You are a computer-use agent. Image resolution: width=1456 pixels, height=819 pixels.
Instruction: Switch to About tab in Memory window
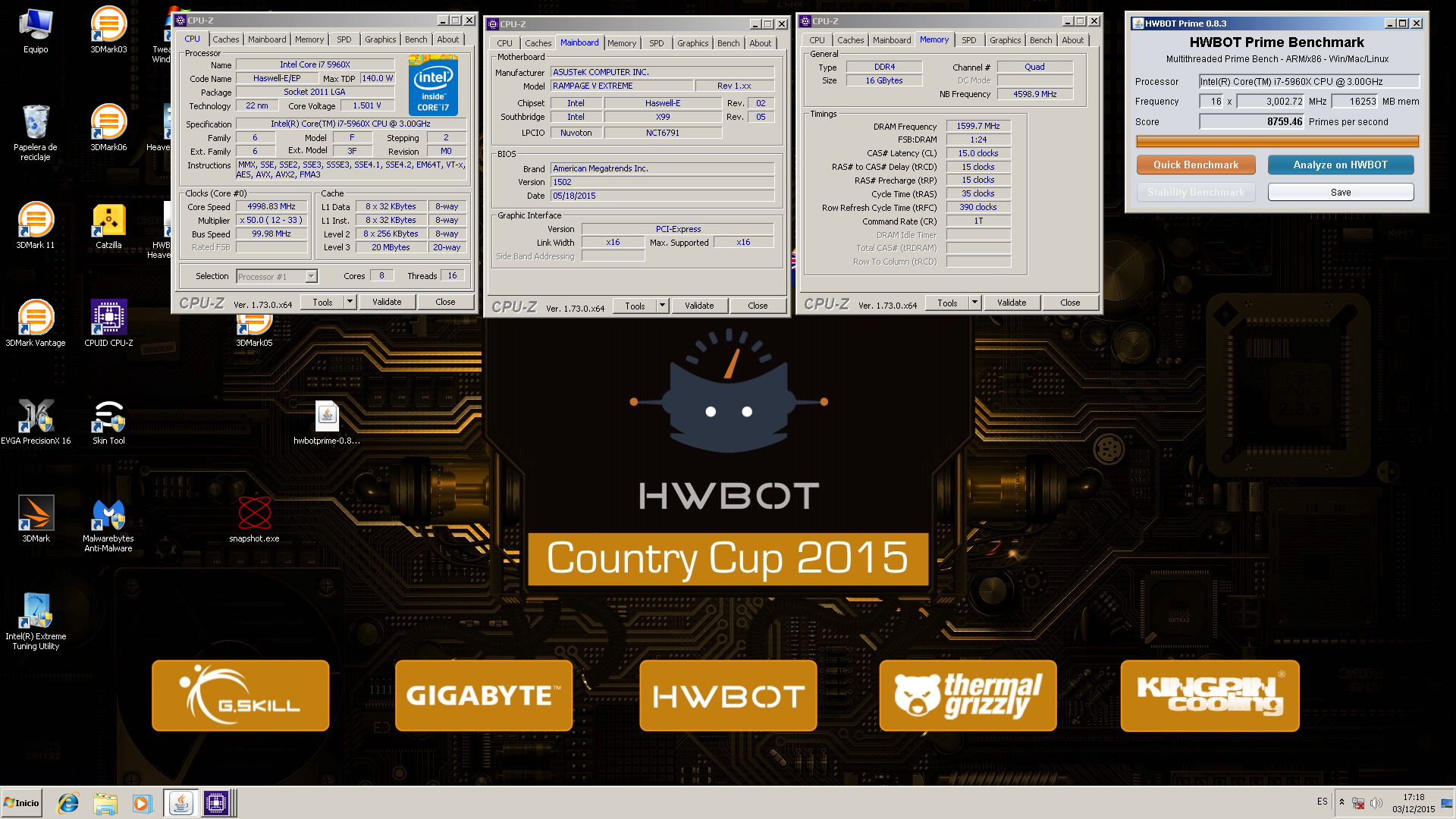click(1072, 40)
